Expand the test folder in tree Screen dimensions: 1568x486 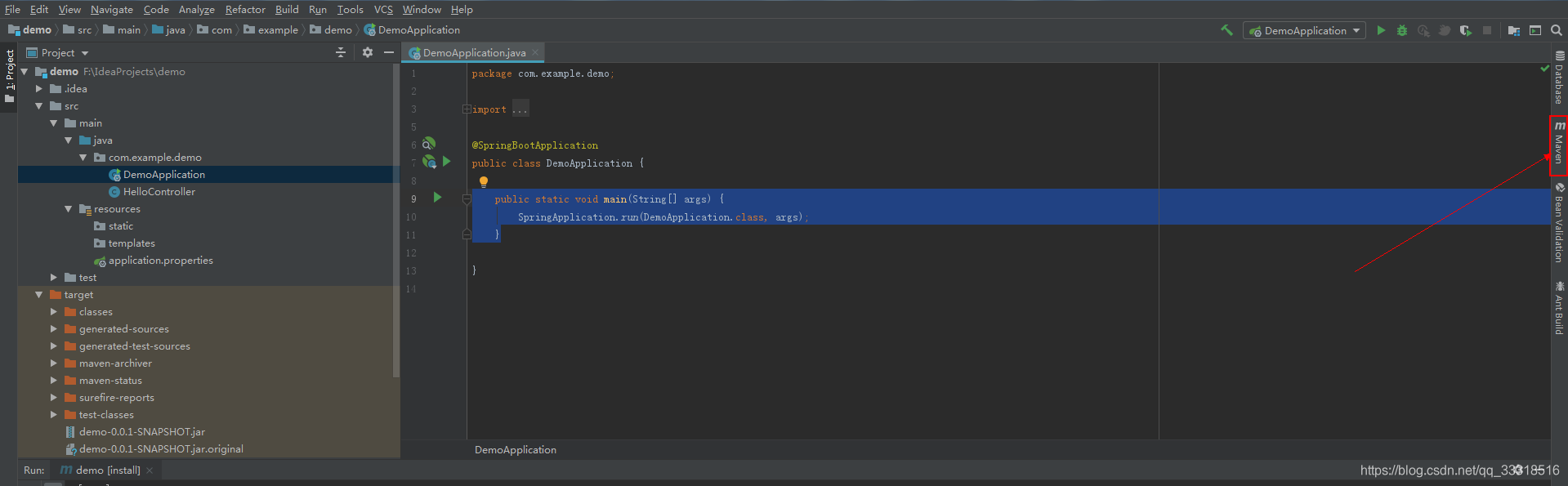54,278
